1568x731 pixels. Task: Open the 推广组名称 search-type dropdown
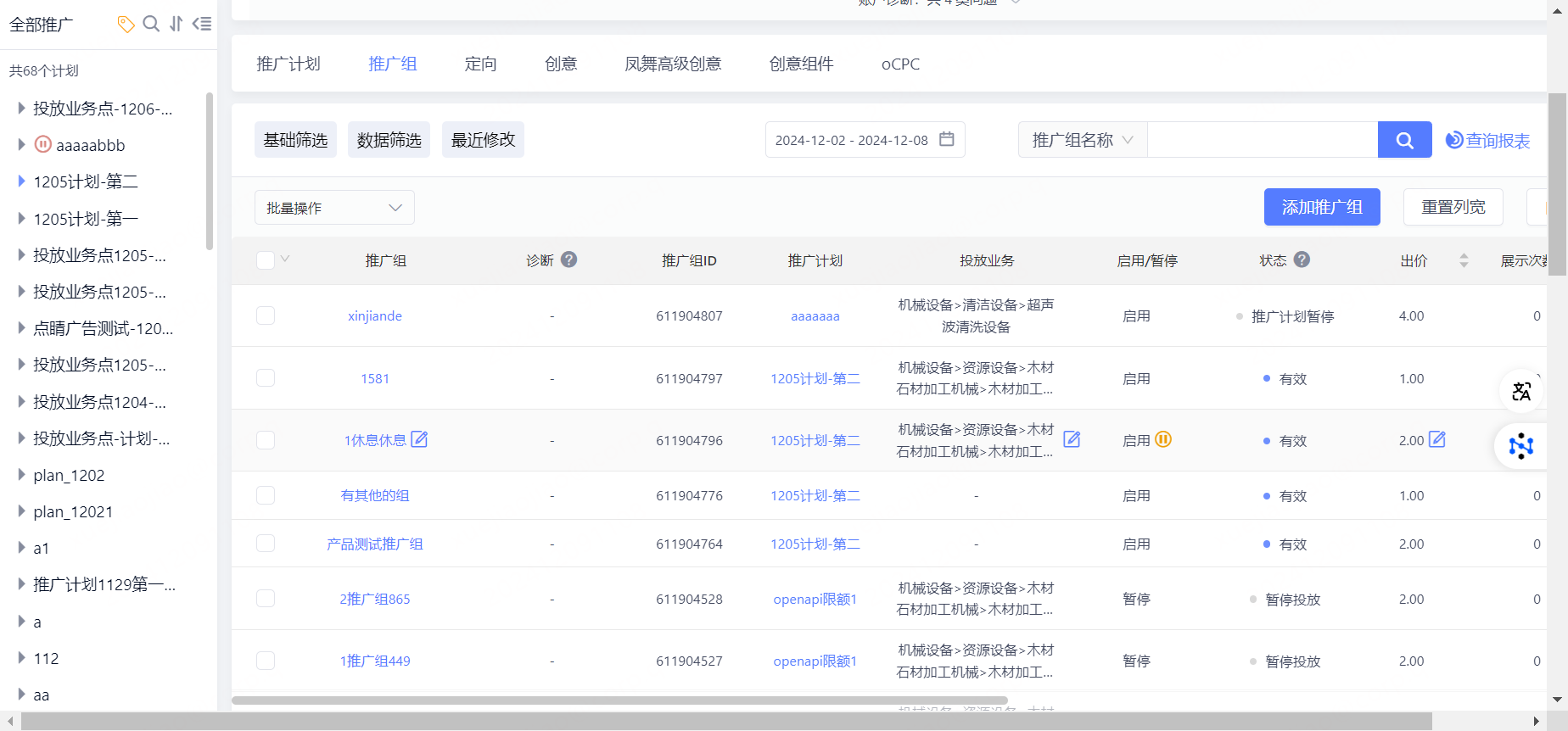point(1083,140)
